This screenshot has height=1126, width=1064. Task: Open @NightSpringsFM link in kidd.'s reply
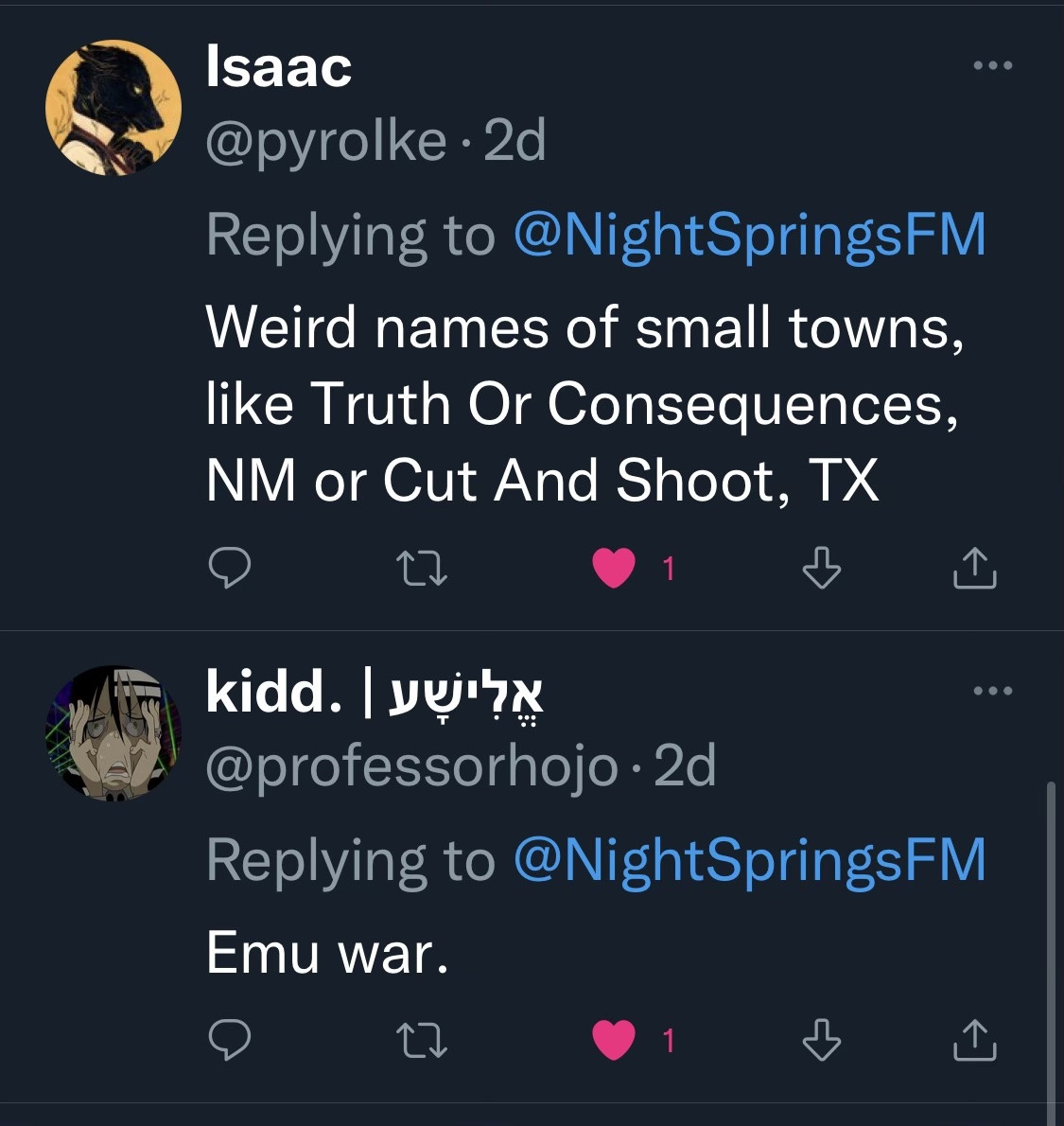tap(749, 859)
